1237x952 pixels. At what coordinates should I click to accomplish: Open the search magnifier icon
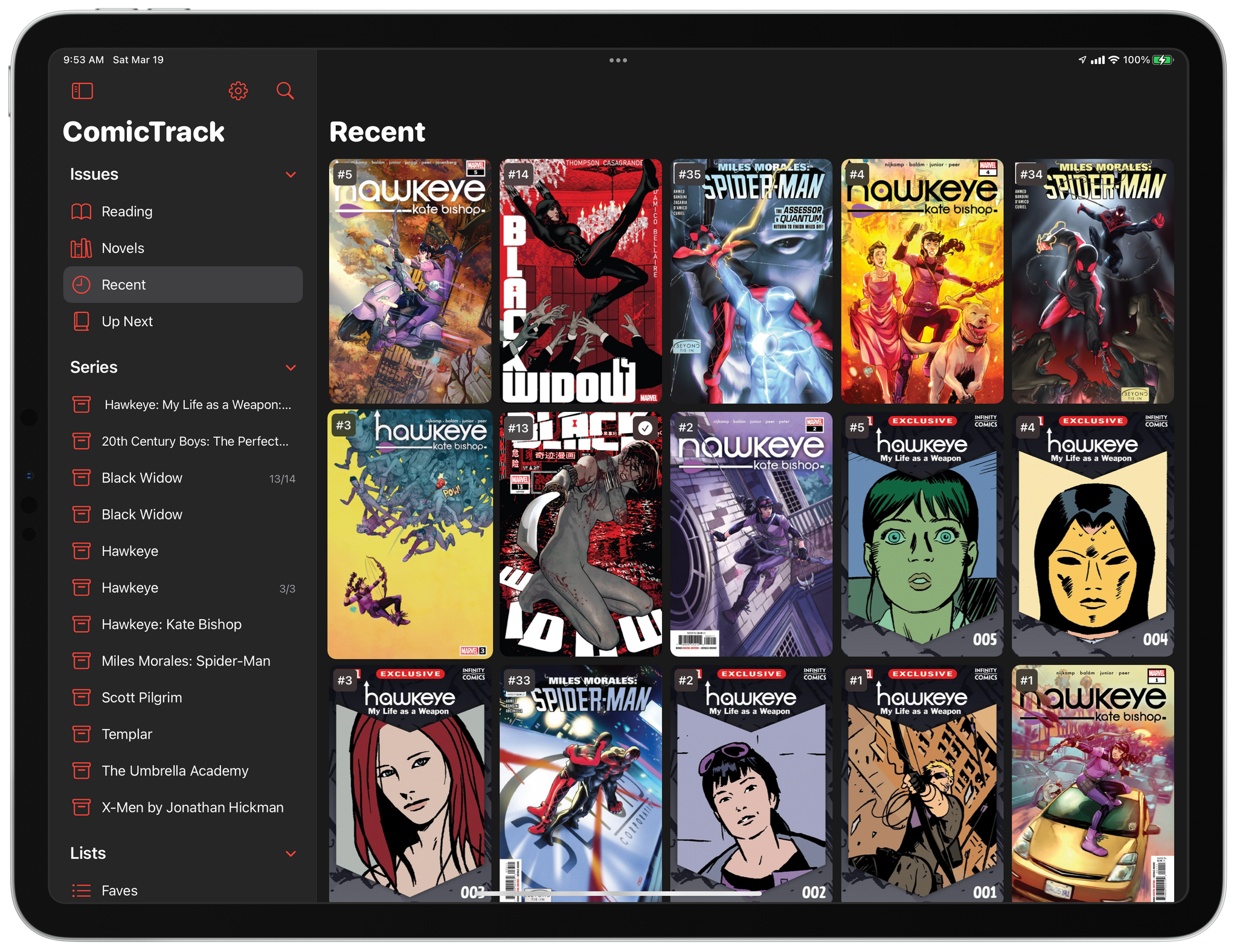[285, 91]
